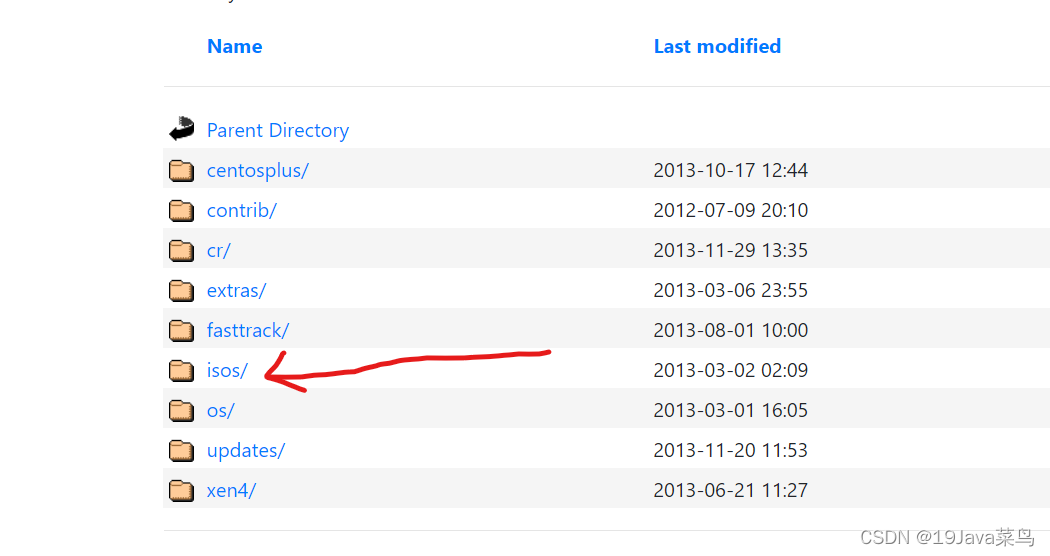The width and height of the screenshot is (1050, 556).
Task: Select the date 2013-11-20 11:53
Action: [x=731, y=450]
